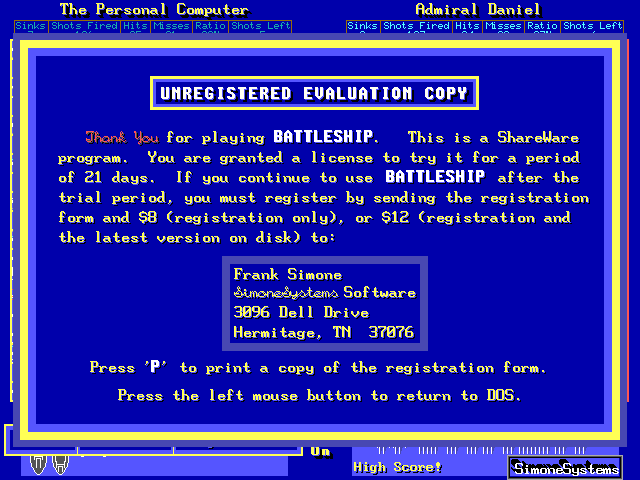Click the 'Press P to print' instruction line
The width and height of the screenshot is (640, 480).
(318, 368)
